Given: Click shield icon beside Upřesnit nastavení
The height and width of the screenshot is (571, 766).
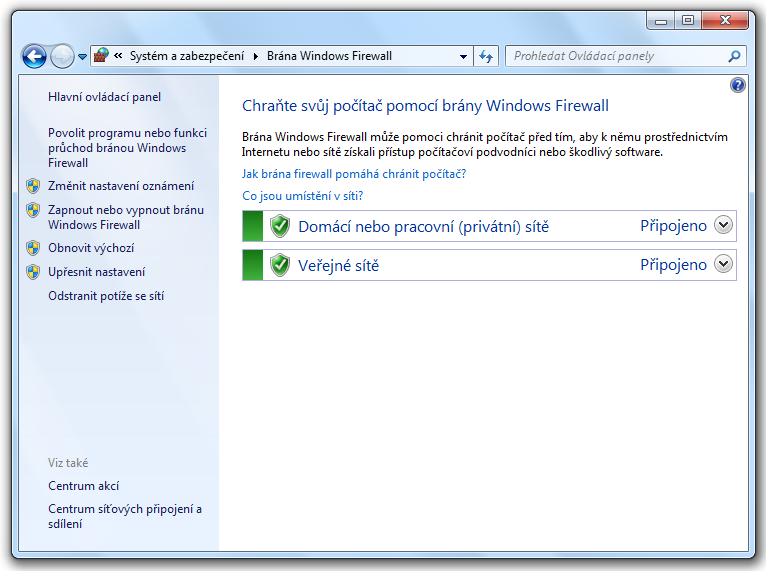Looking at the screenshot, I should coord(33,272).
